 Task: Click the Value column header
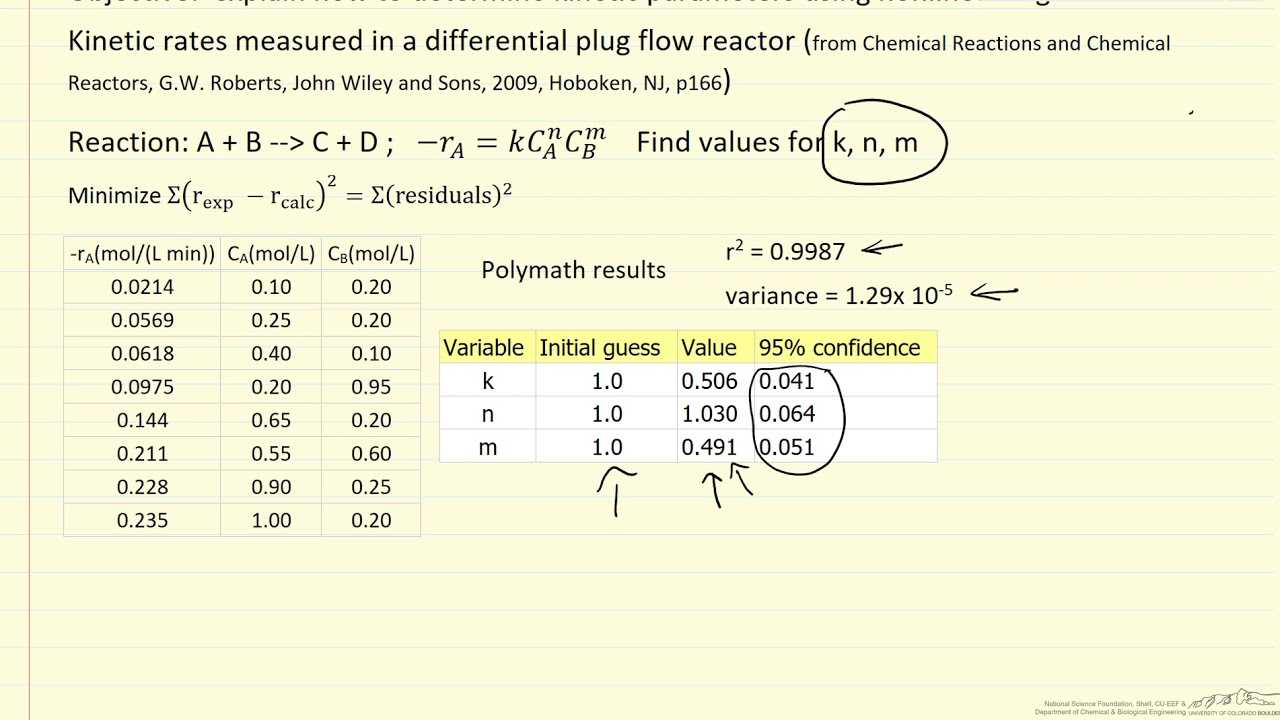pyautogui.click(x=709, y=347)
